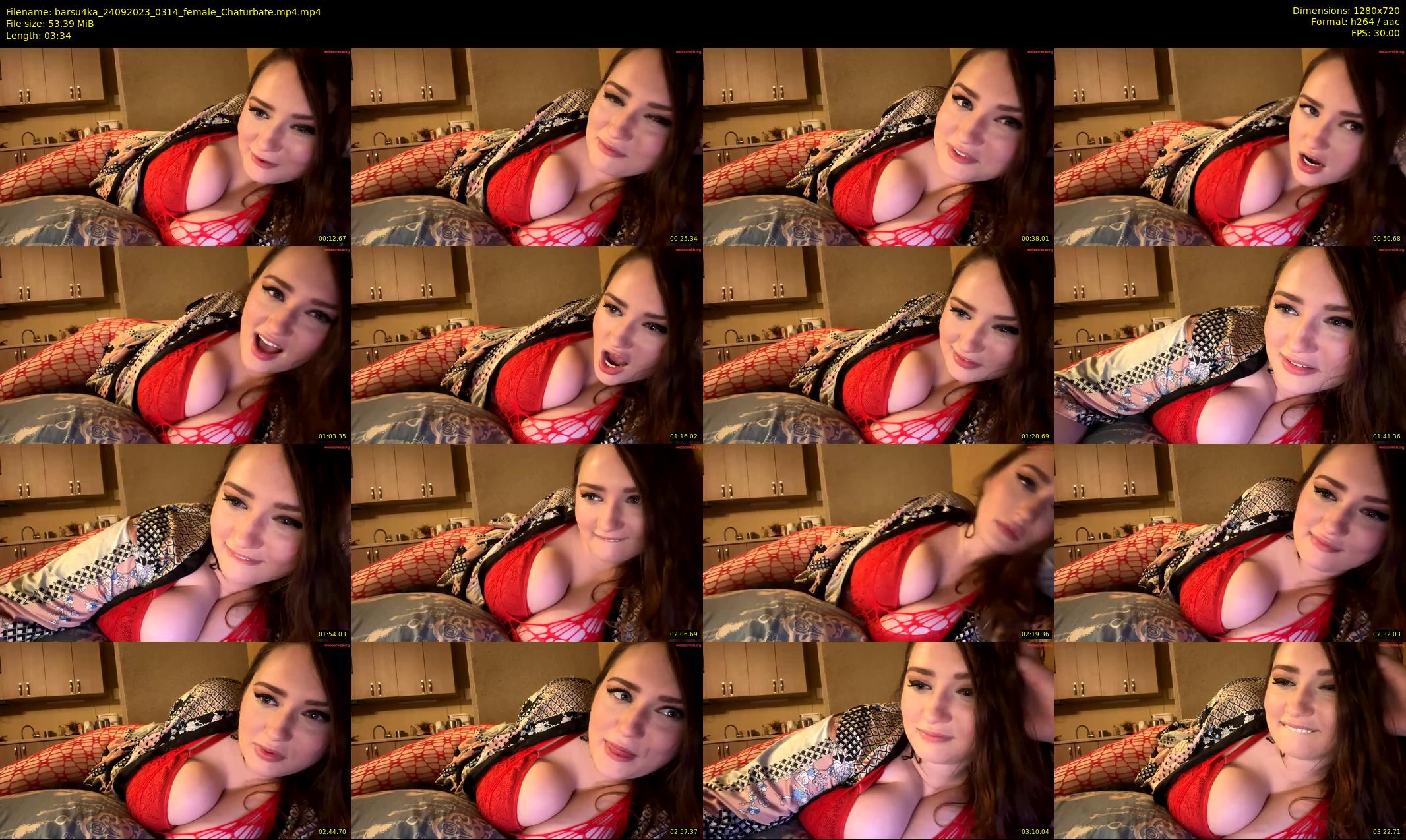Click the thumbnail at 01:28.69
1406x840 pixels.
point(878,344)
